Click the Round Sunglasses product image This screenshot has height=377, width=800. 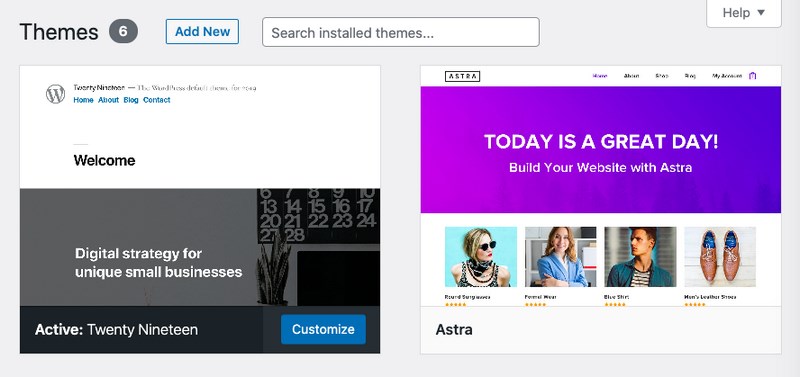[481, 257]
